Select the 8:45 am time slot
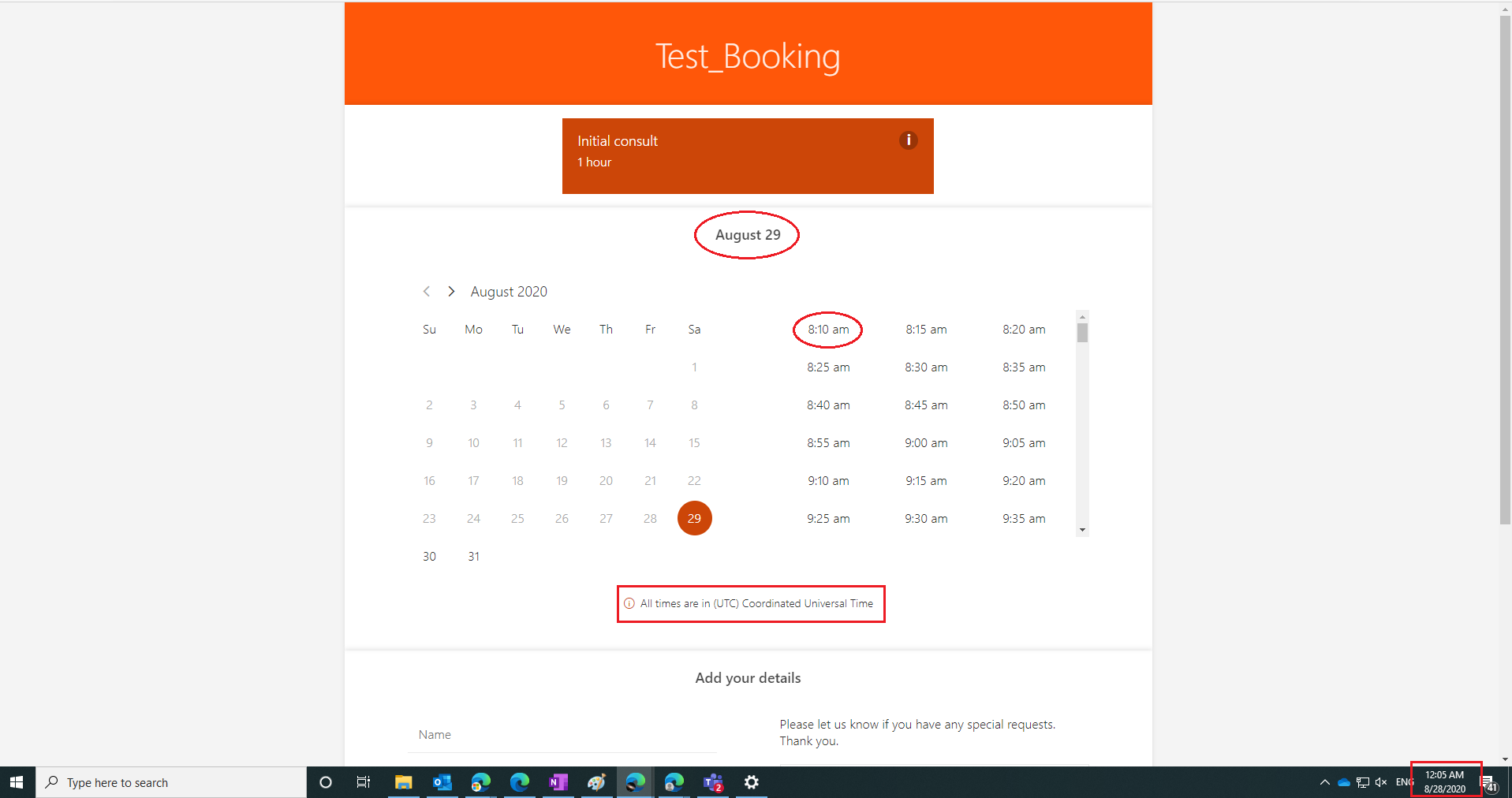Viewport: 1512px width, 798px height. [x=926, y=405]
